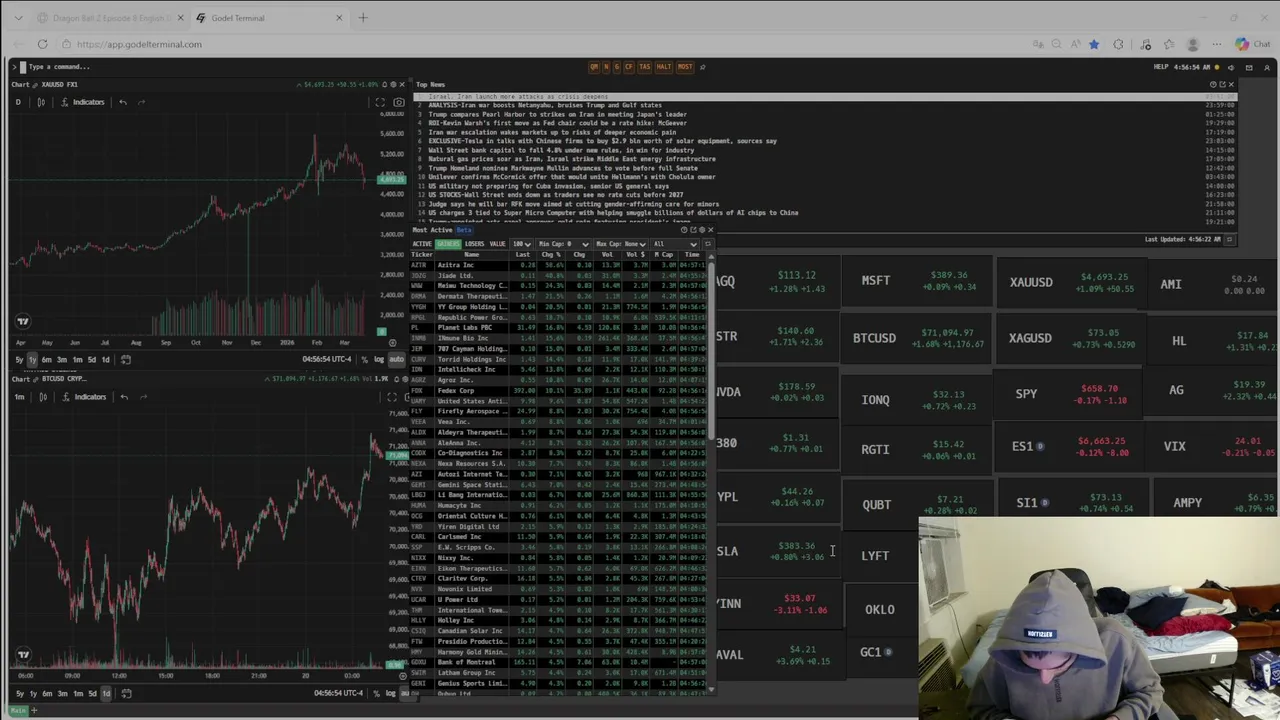Click MOST button in top toolbar
Image resolution: width=1280 pixels, height=720 pixels.
click(x=685, y=67)
